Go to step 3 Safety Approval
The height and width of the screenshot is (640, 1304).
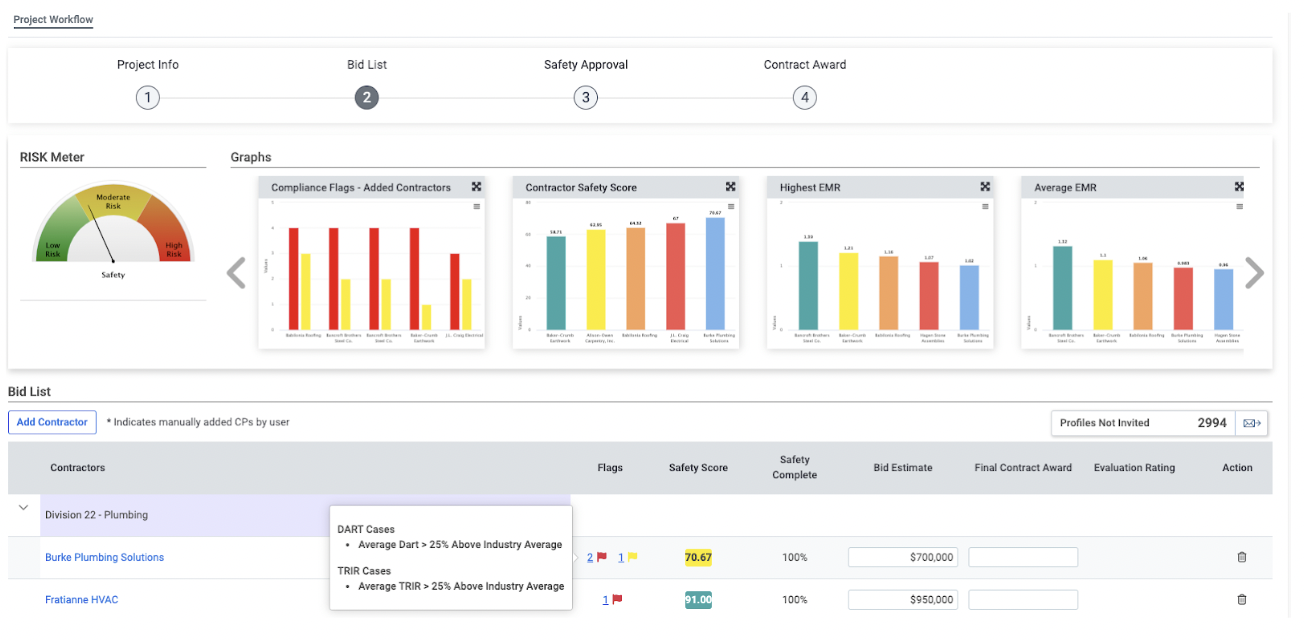[x=586, y=98]
